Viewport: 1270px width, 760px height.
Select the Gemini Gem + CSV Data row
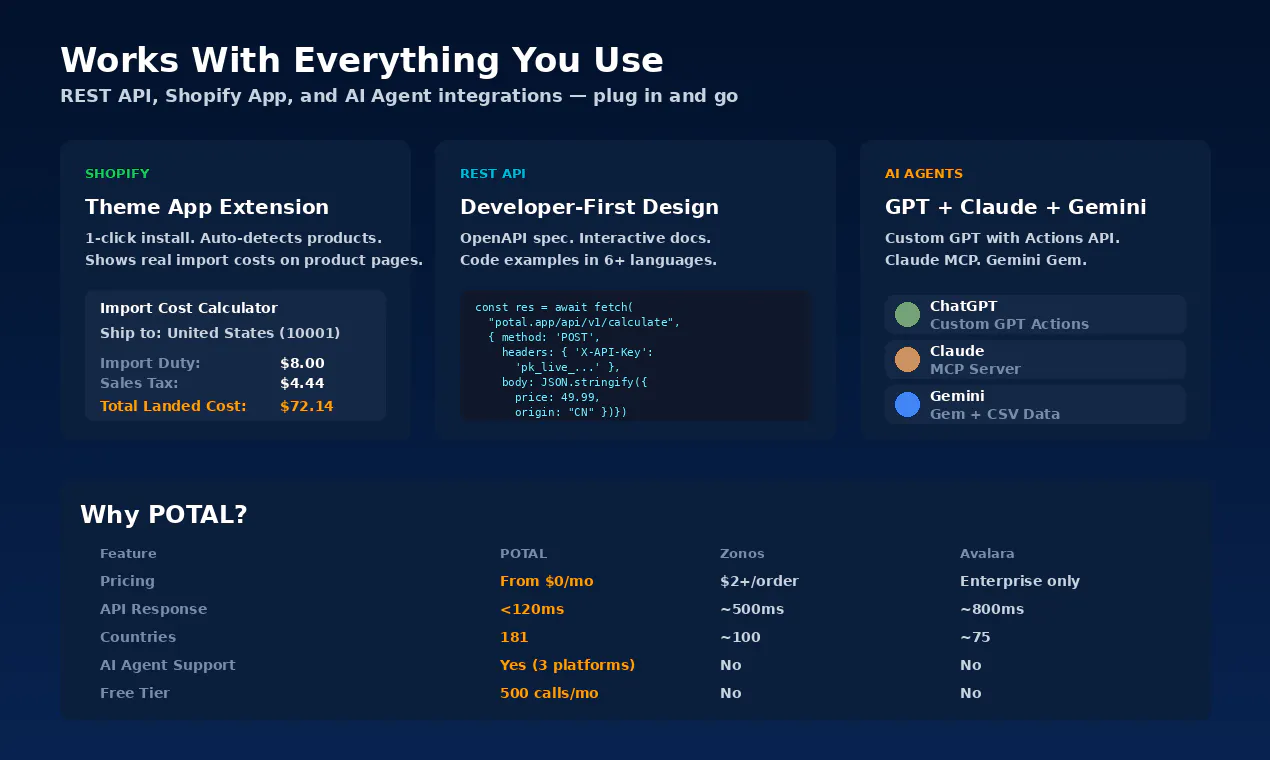pos(1035,405)
